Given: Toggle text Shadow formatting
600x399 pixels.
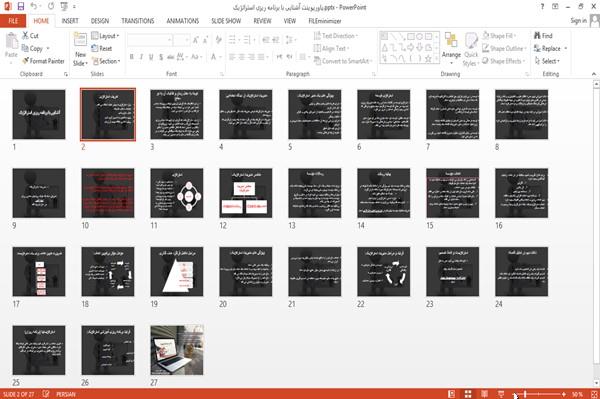Looking at the screenshot, I should click(x=161, y=57).
